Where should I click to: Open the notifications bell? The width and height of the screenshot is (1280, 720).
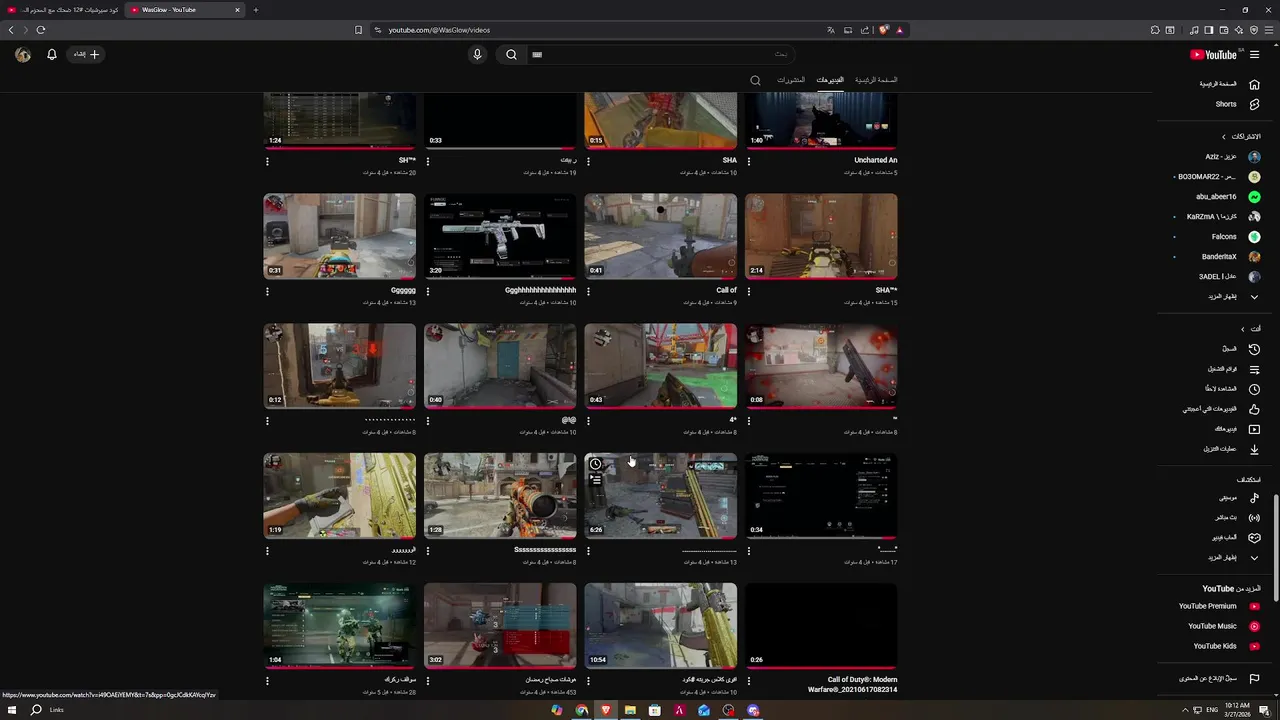click(52, 55)
